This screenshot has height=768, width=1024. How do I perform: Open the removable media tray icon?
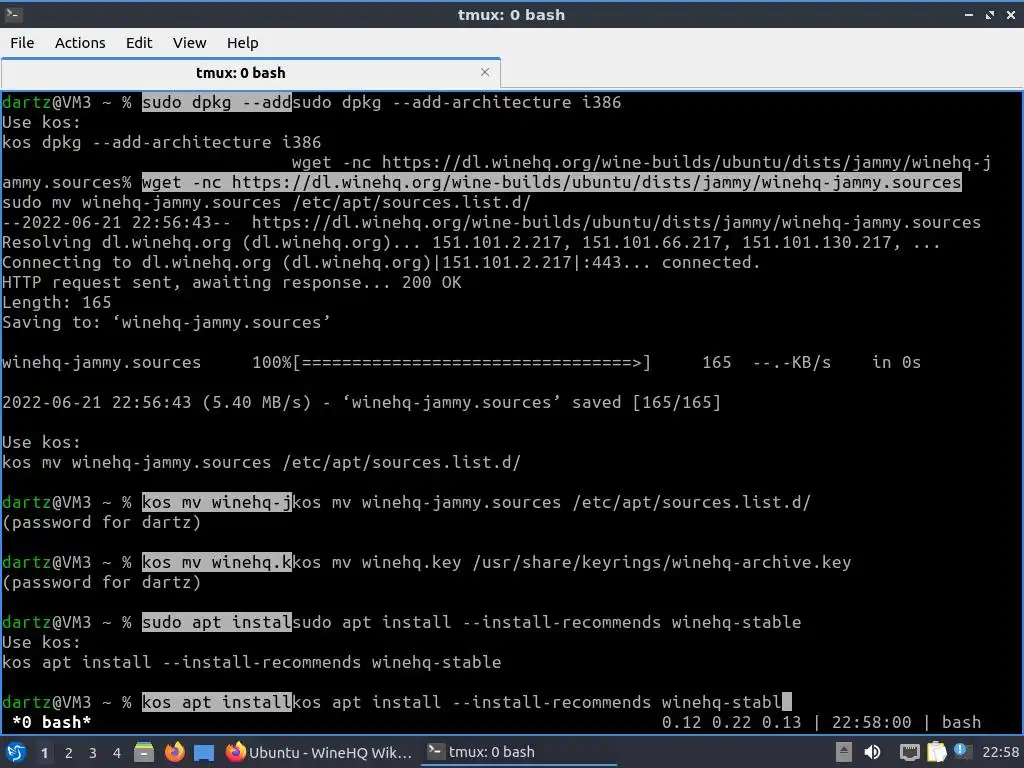[843, 752]
